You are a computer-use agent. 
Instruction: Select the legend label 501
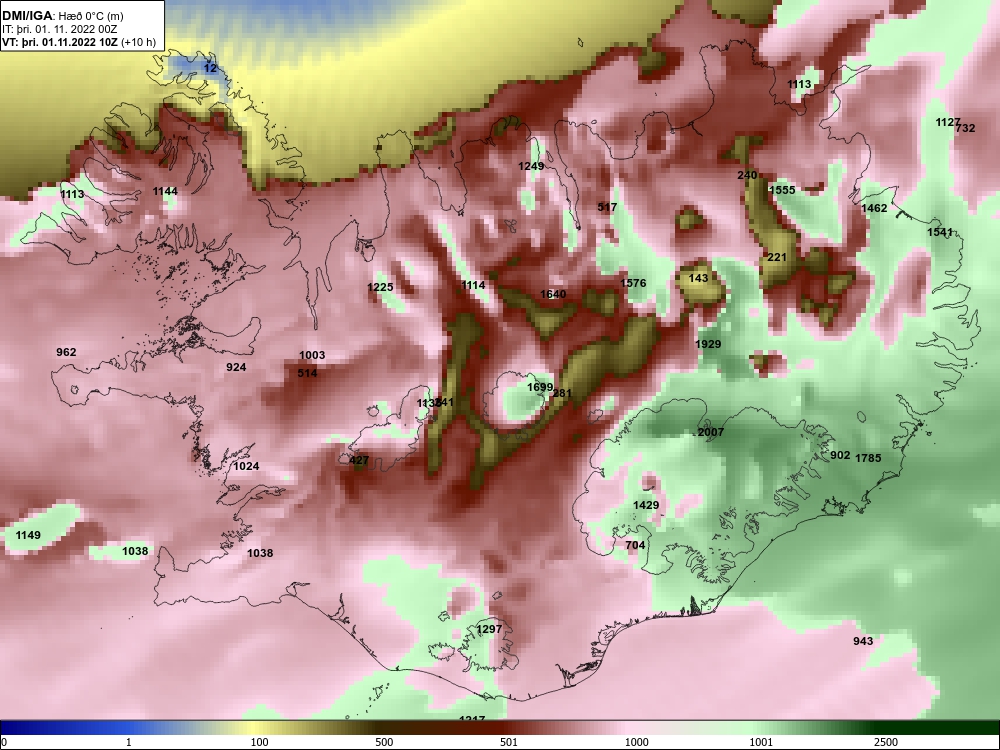point(509,742)
